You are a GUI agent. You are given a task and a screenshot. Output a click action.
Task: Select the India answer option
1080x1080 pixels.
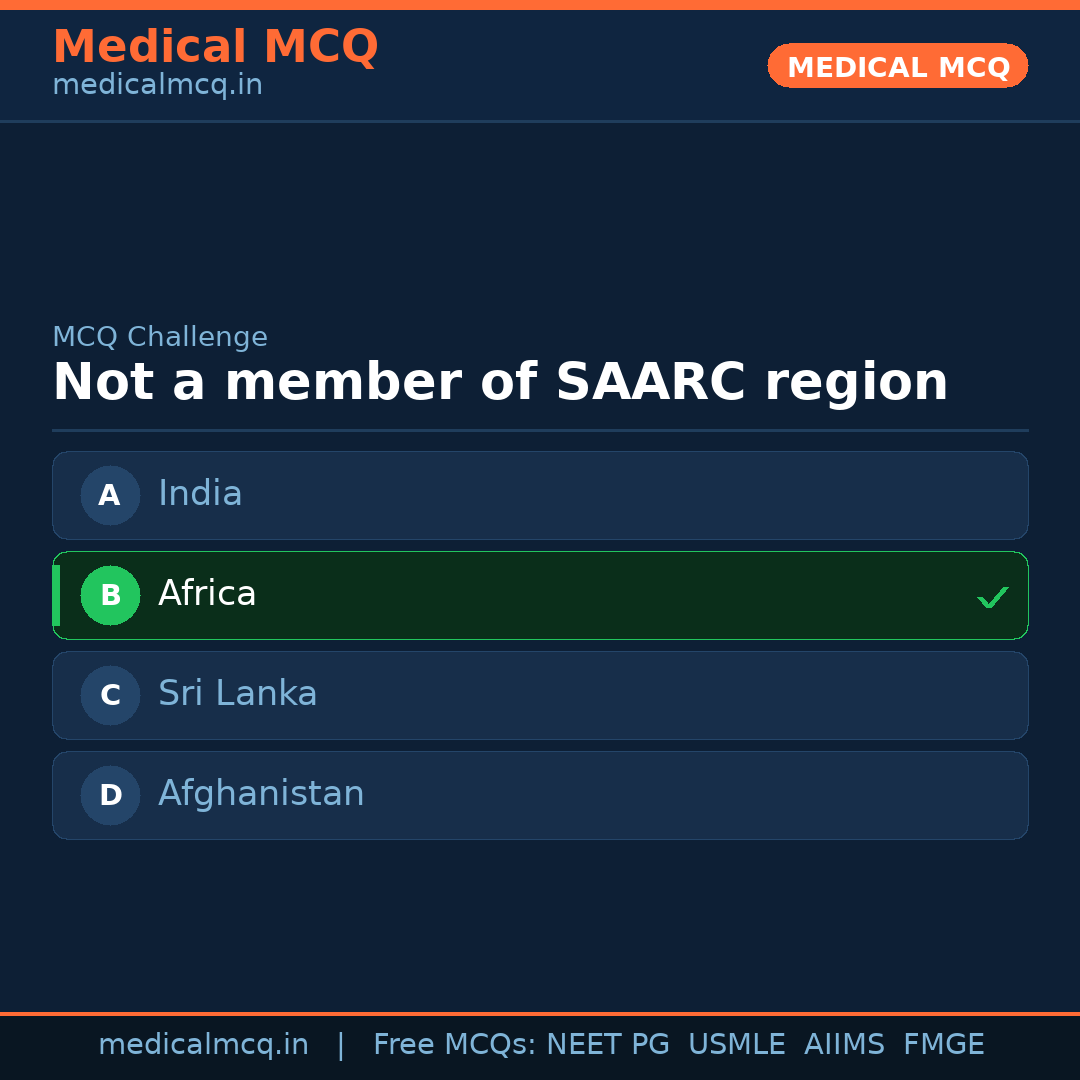[x=540, y=495]
